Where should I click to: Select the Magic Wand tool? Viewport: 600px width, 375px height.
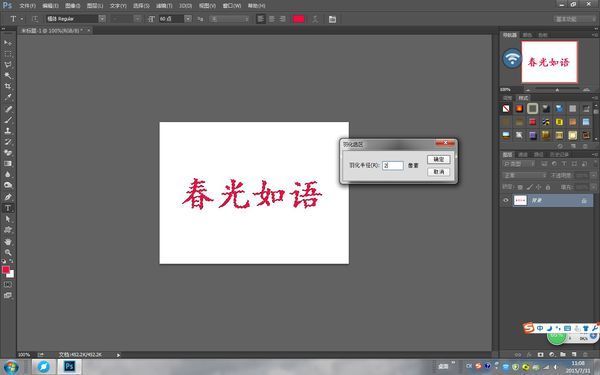point(8,75)
